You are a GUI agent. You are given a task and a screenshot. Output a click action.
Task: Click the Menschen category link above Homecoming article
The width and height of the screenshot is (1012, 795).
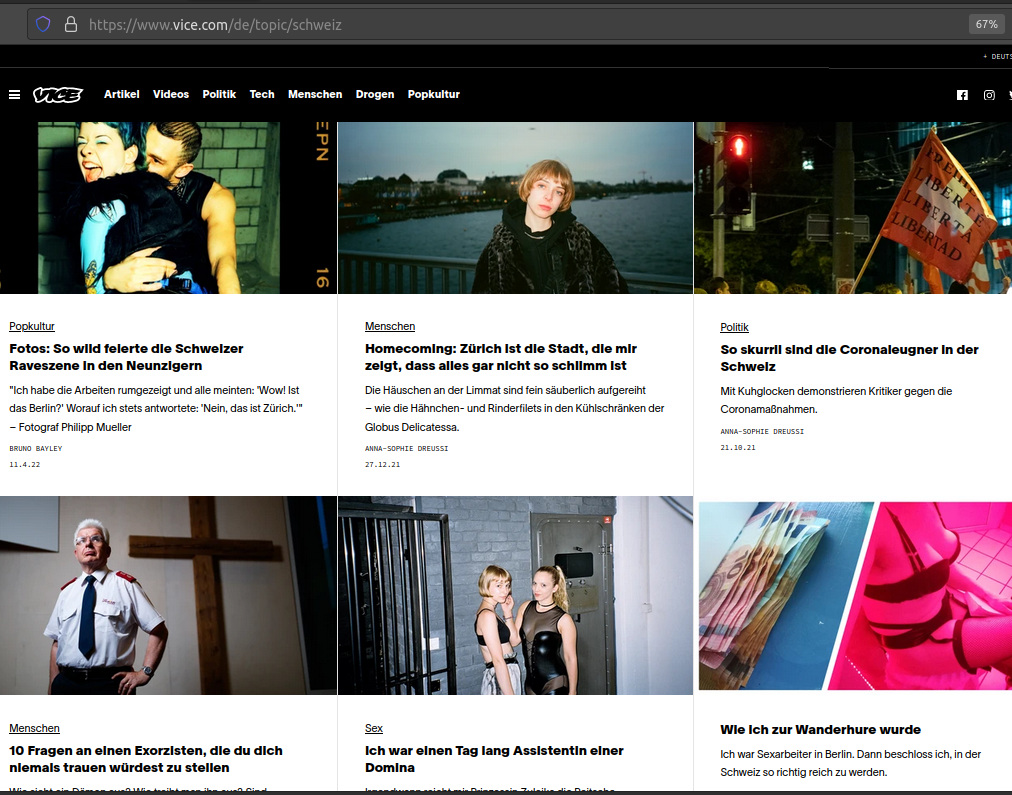pyautogui.click(x=390, y=327)
